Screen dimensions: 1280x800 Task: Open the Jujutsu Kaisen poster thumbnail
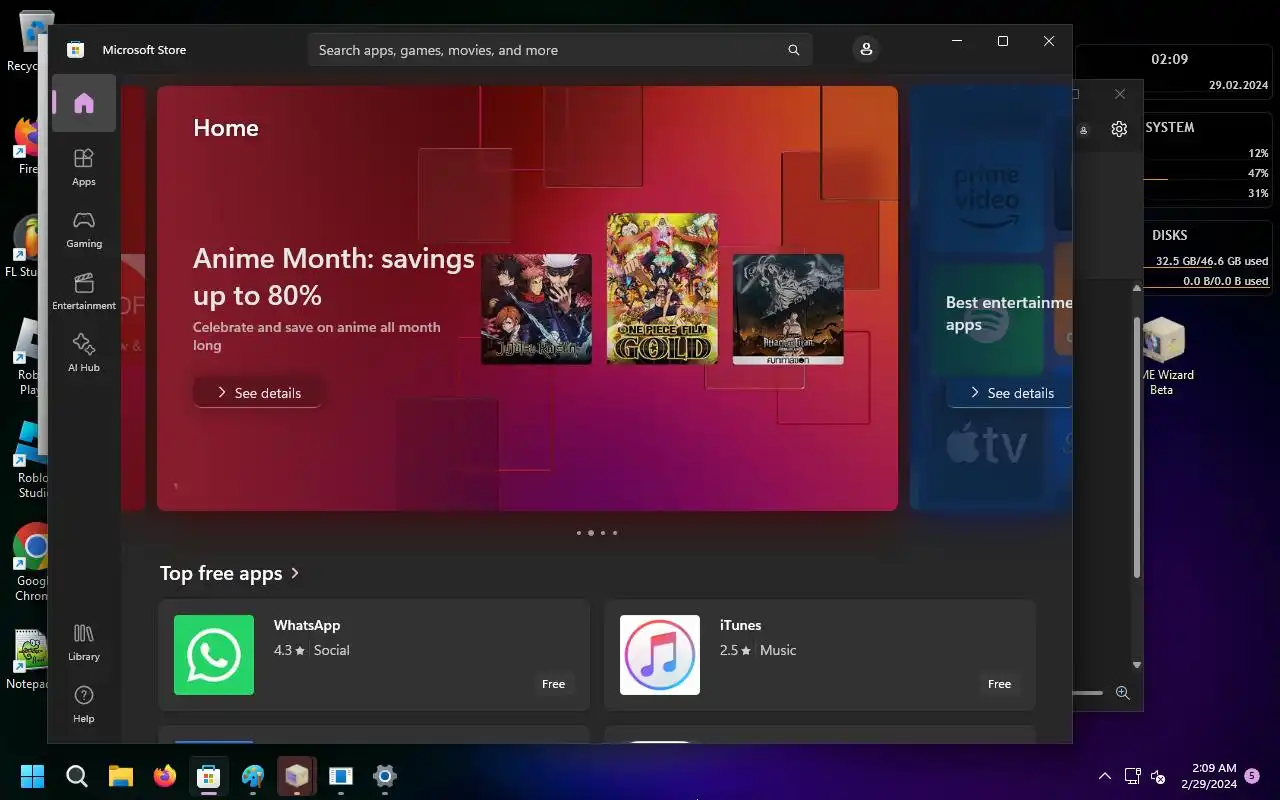536,309
